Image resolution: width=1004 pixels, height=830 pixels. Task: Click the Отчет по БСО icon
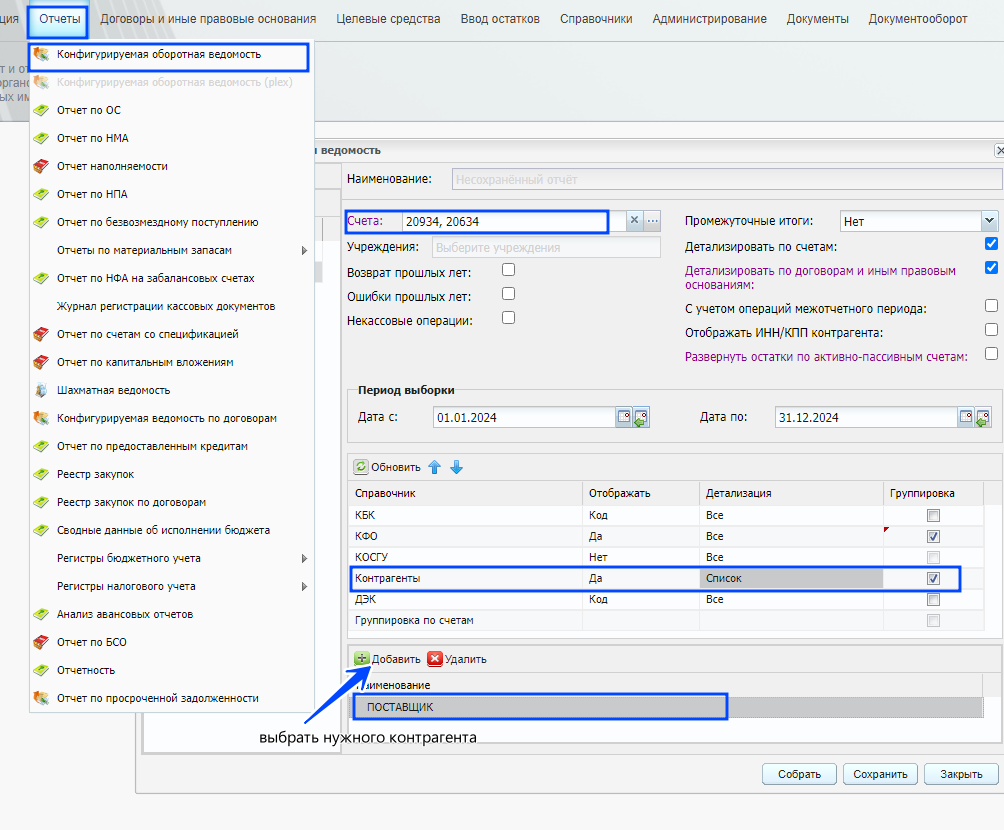(x=41, y=642)
